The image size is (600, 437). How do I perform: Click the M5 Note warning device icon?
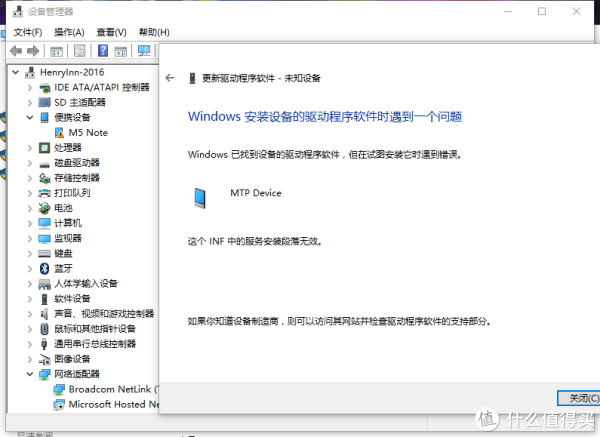59,133
